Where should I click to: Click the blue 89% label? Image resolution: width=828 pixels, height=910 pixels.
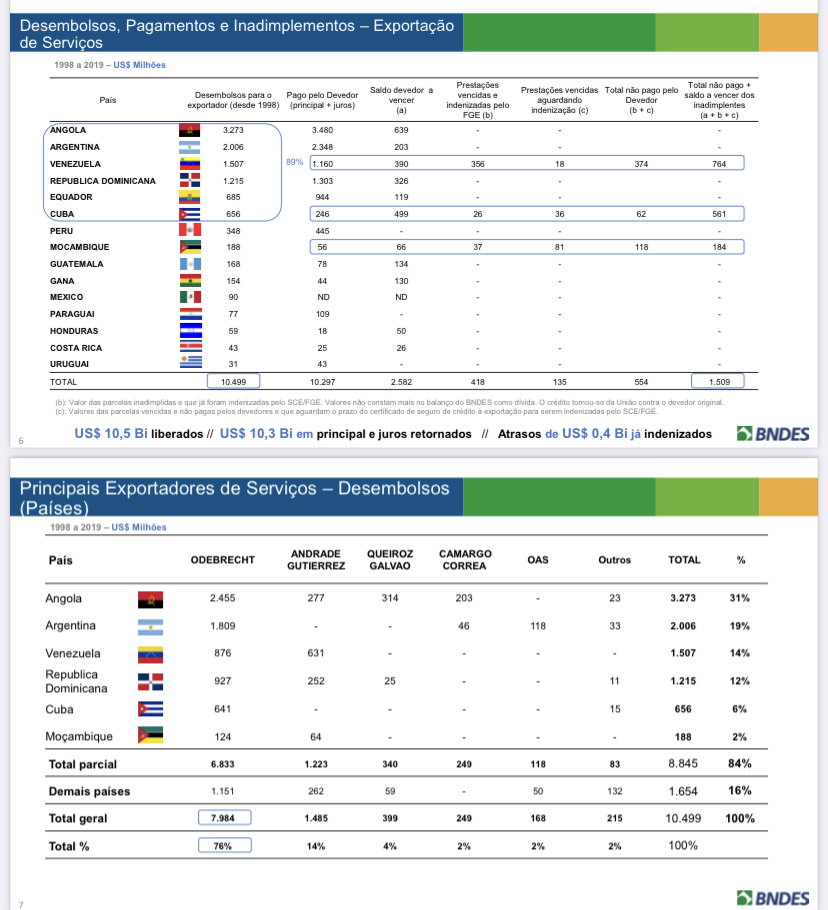pos(294,162)
